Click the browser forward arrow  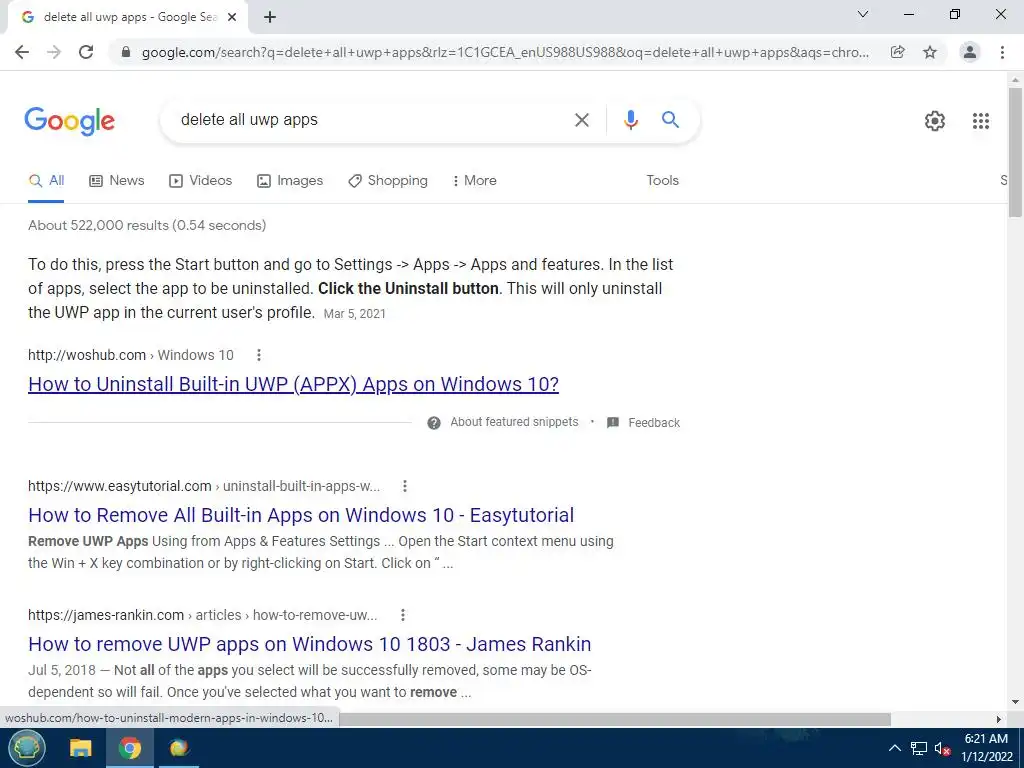pyautogui.click(x=54, y=52)
